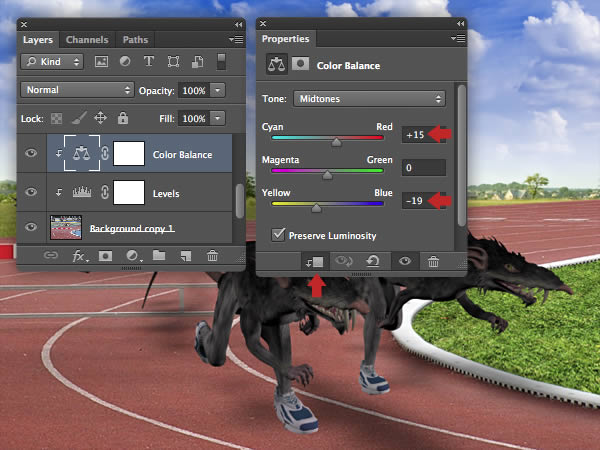Reset to adjustment defaults icon

373,261
